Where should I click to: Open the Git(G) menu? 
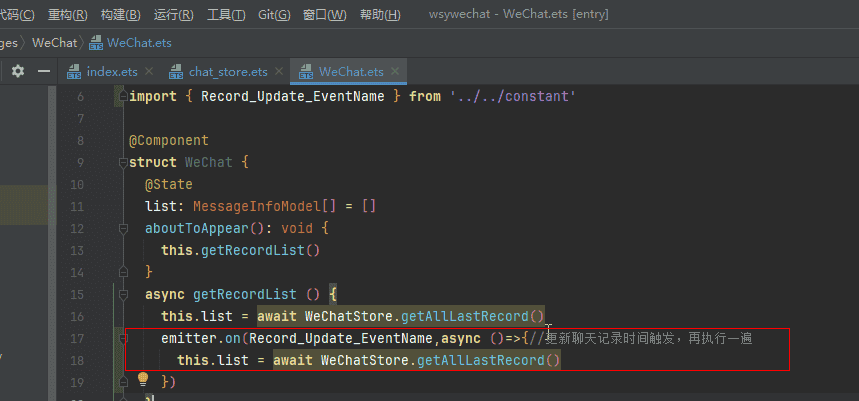click(x=274, y=15)
